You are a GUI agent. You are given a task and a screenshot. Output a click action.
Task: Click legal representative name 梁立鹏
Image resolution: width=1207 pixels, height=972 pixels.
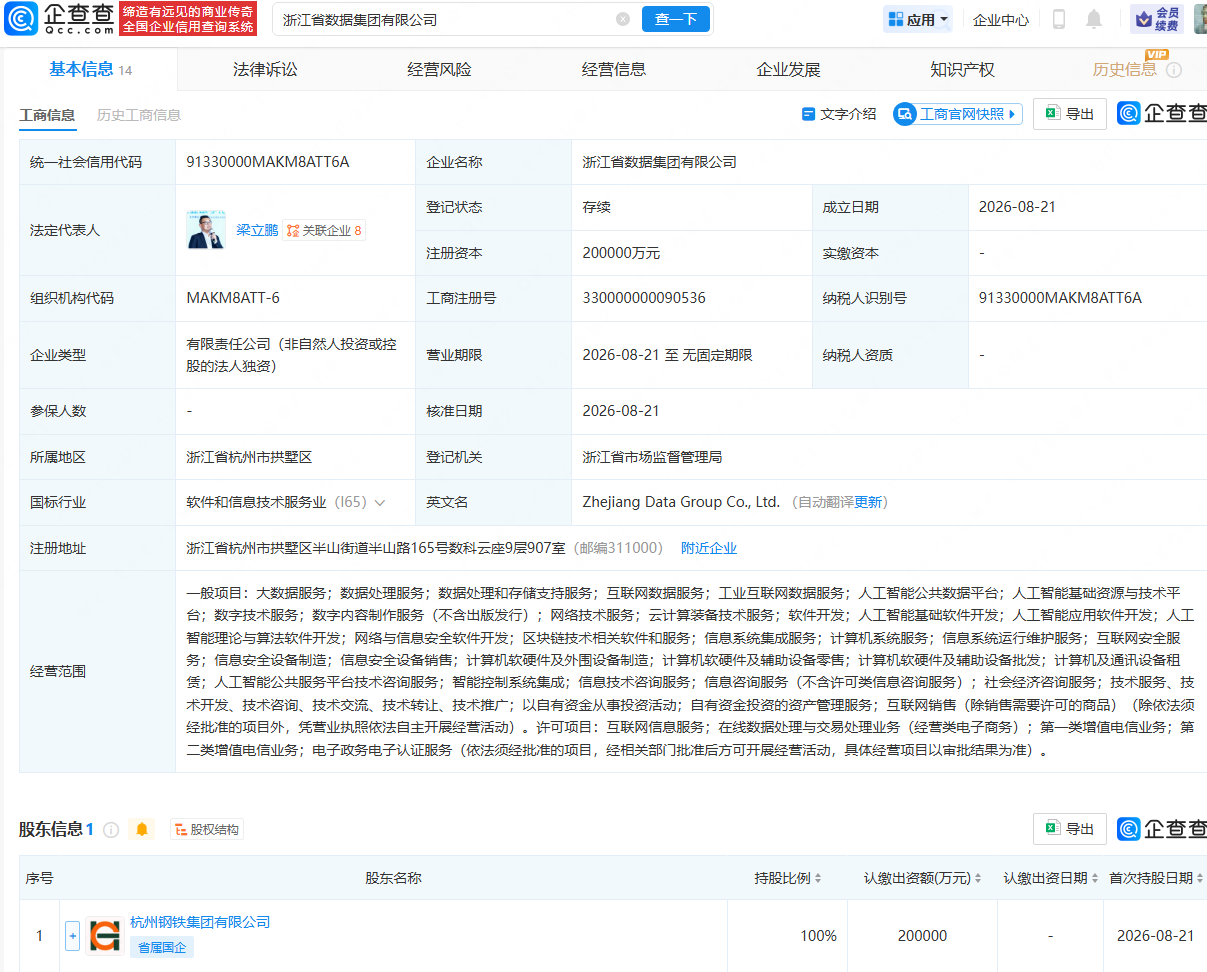pyautogui.click(x=257, y=230)
